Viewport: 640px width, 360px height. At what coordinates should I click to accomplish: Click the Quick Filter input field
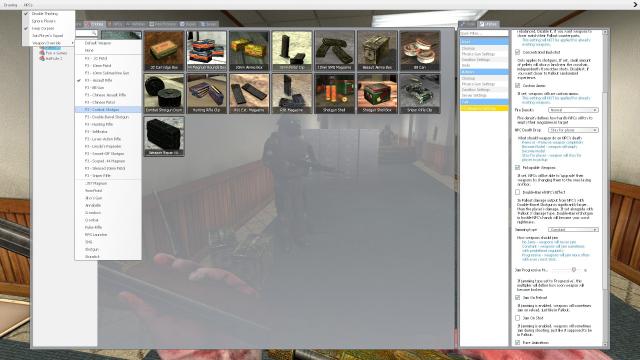(484, 33)
